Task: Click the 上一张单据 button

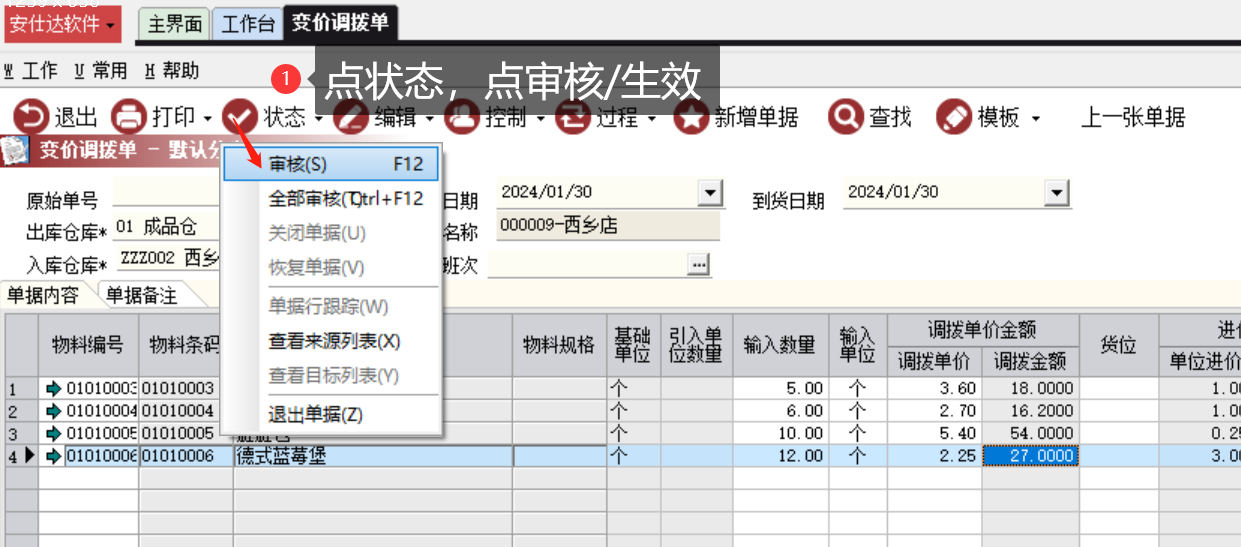Action: click(1133, 118)
